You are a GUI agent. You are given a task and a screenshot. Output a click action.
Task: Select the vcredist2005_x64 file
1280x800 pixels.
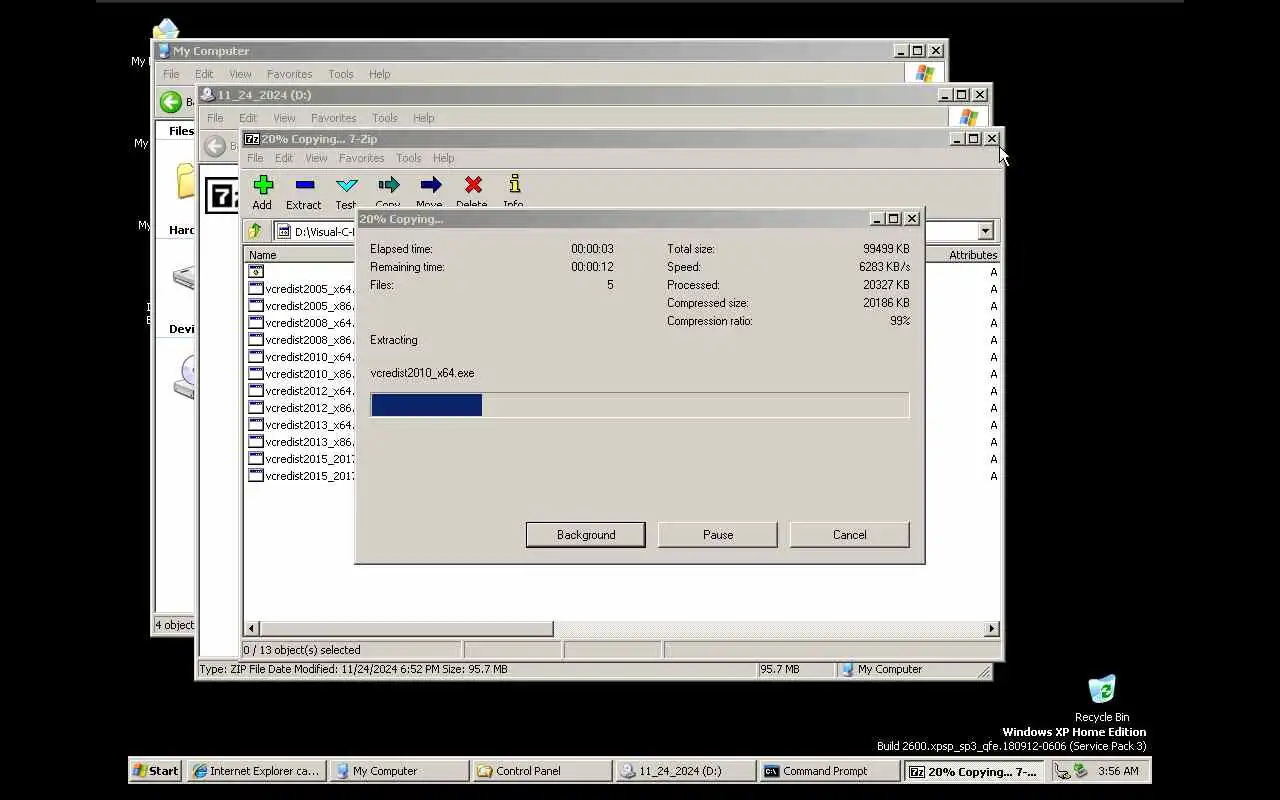pos(301,289)
